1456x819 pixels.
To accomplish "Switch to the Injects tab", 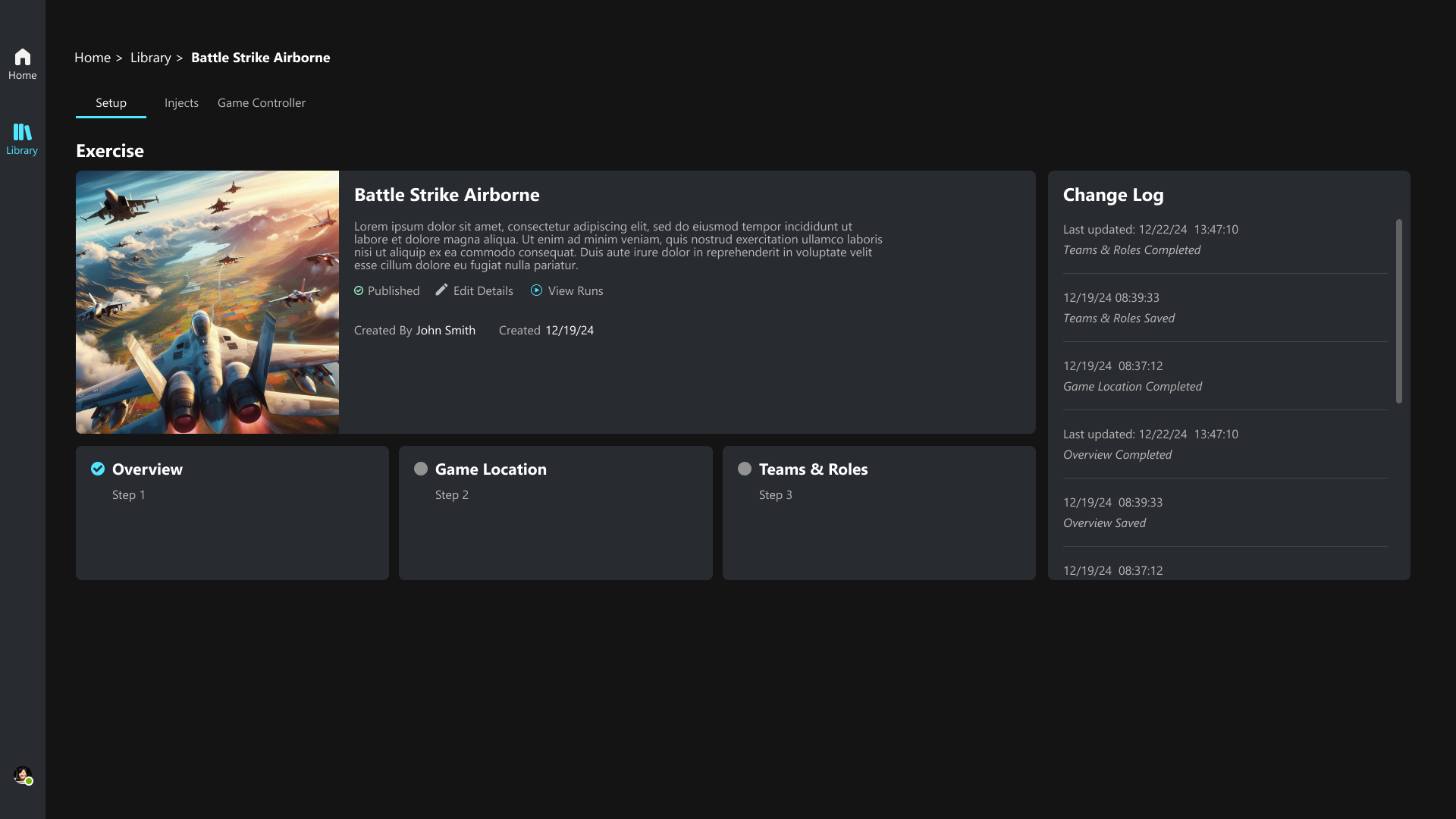I will click(181, 103).
